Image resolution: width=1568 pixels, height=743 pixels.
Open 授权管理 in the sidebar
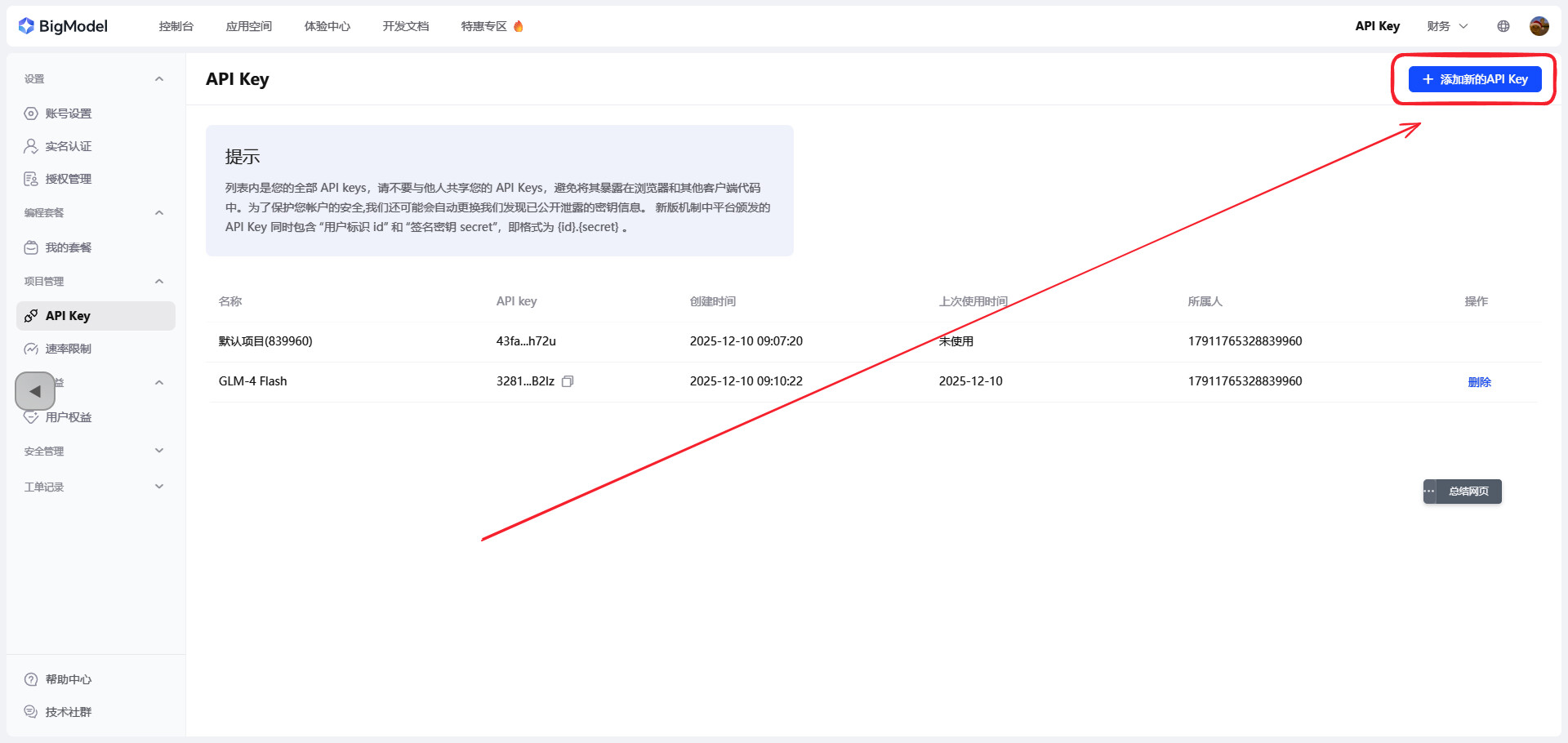point(68,179)
